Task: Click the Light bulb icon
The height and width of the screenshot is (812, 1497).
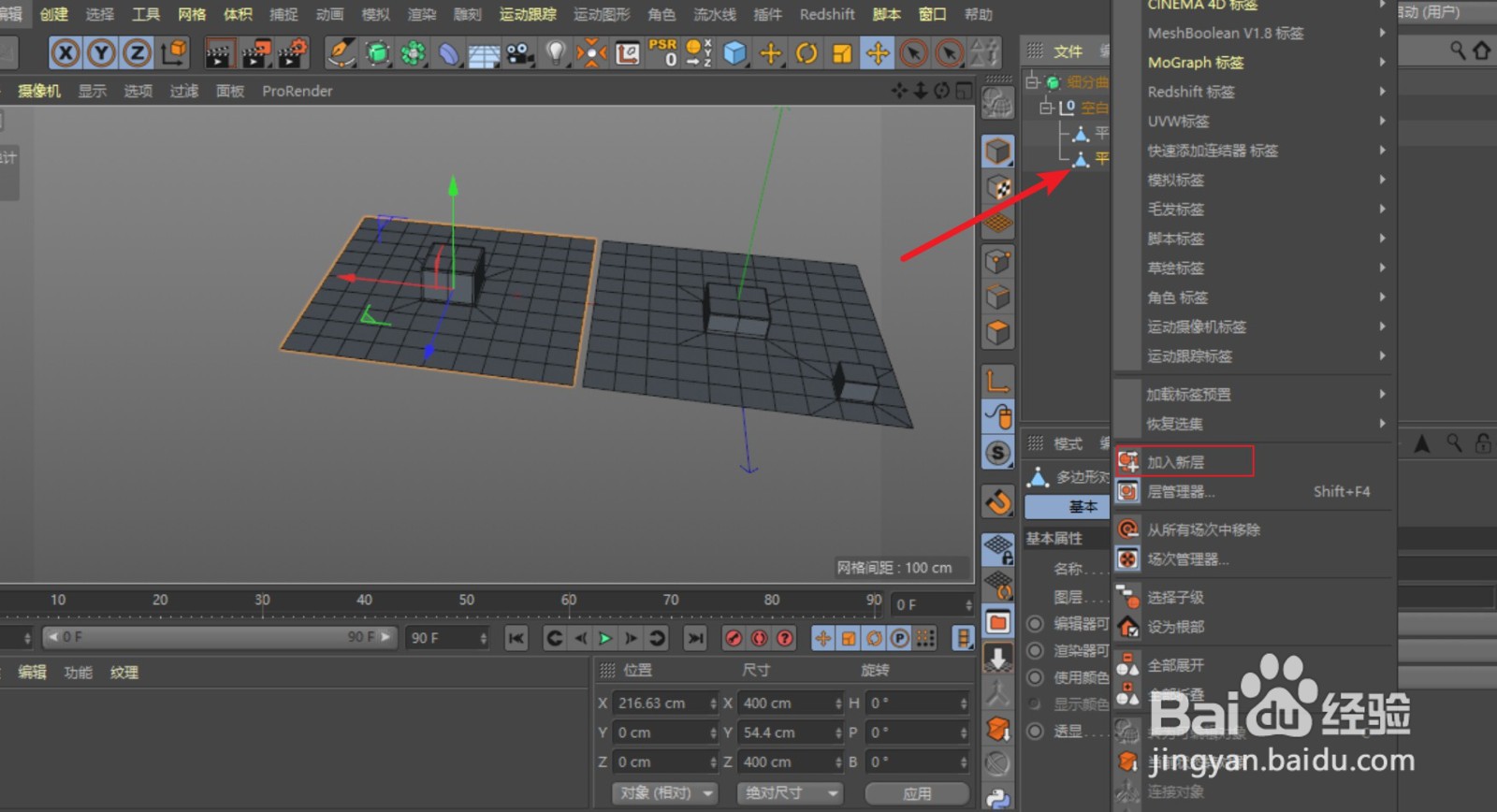Action: [556, 53]
